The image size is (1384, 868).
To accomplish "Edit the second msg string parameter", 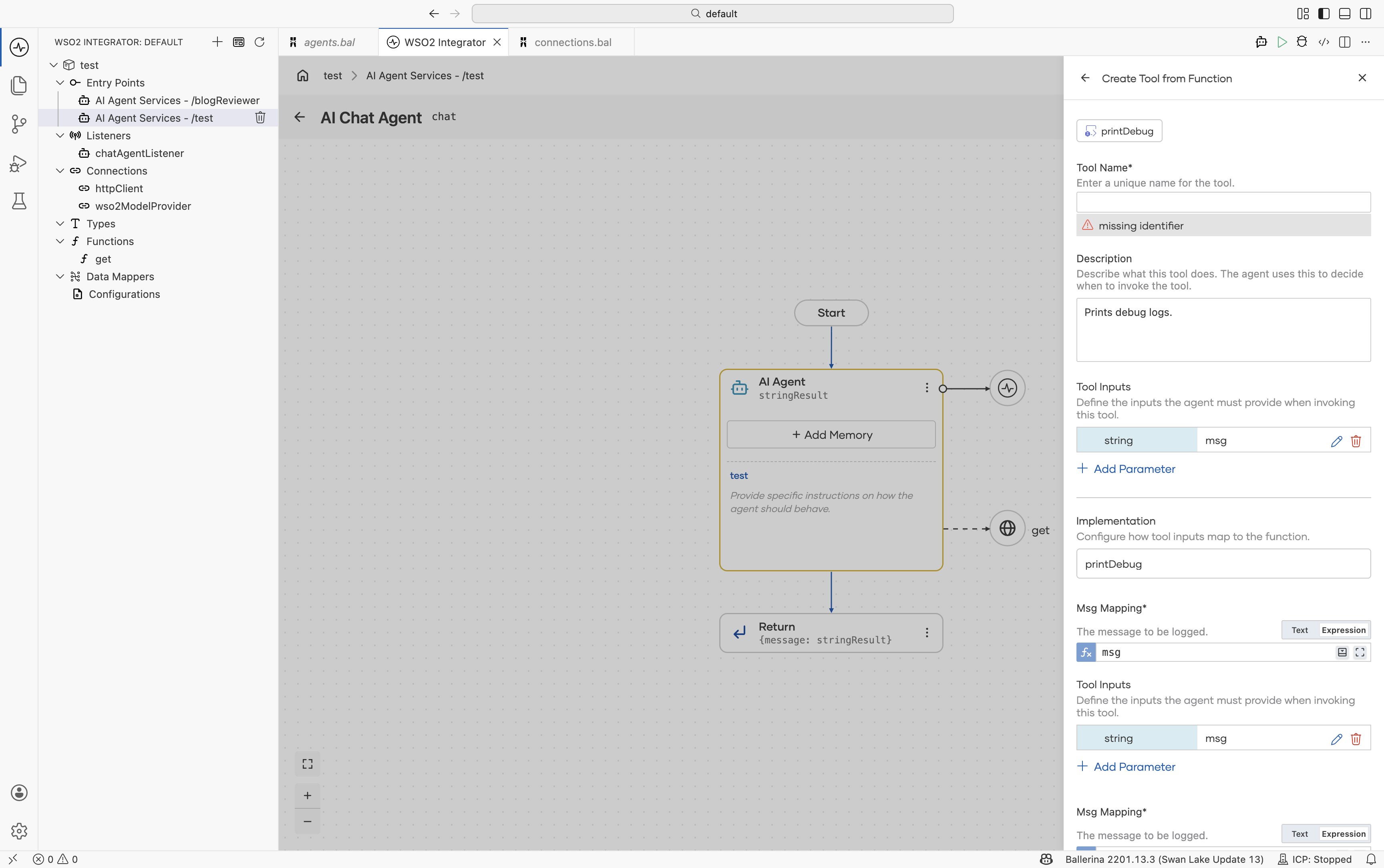I will point(1336,739).
